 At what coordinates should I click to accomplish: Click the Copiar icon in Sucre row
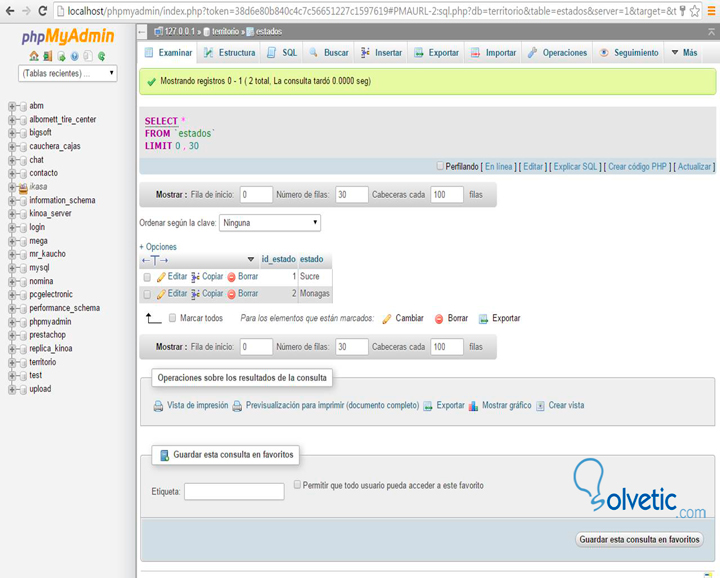pyautogui.click(x=195, y=277)
